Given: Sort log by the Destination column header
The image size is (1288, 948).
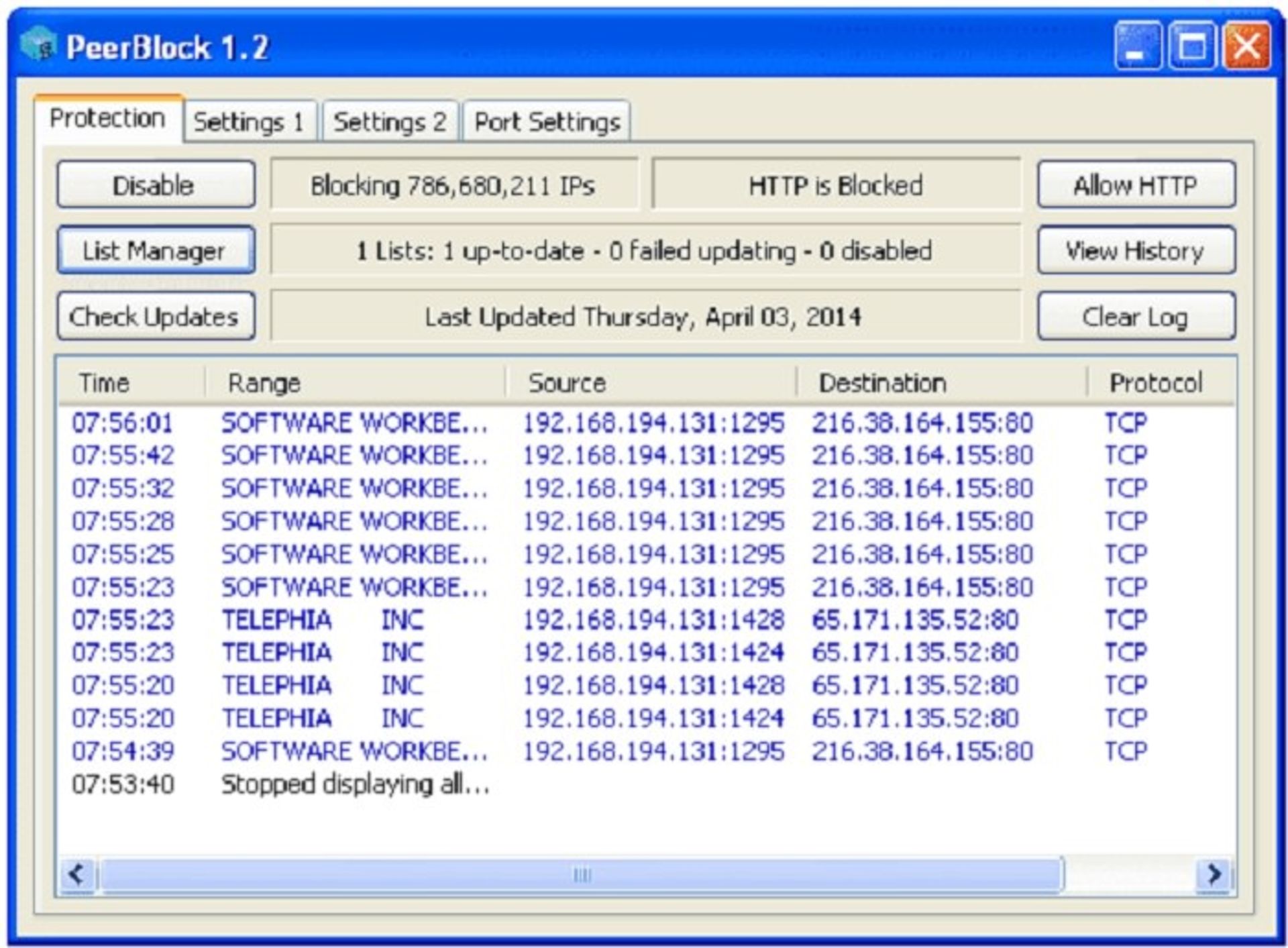Looking at the screenshot, I should point(942,382).
